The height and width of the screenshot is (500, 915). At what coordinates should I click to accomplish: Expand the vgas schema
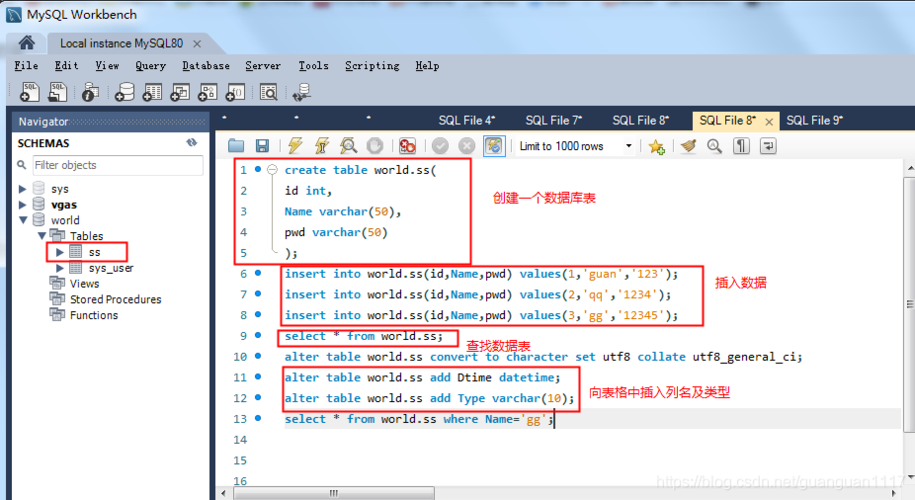(22, 205)
